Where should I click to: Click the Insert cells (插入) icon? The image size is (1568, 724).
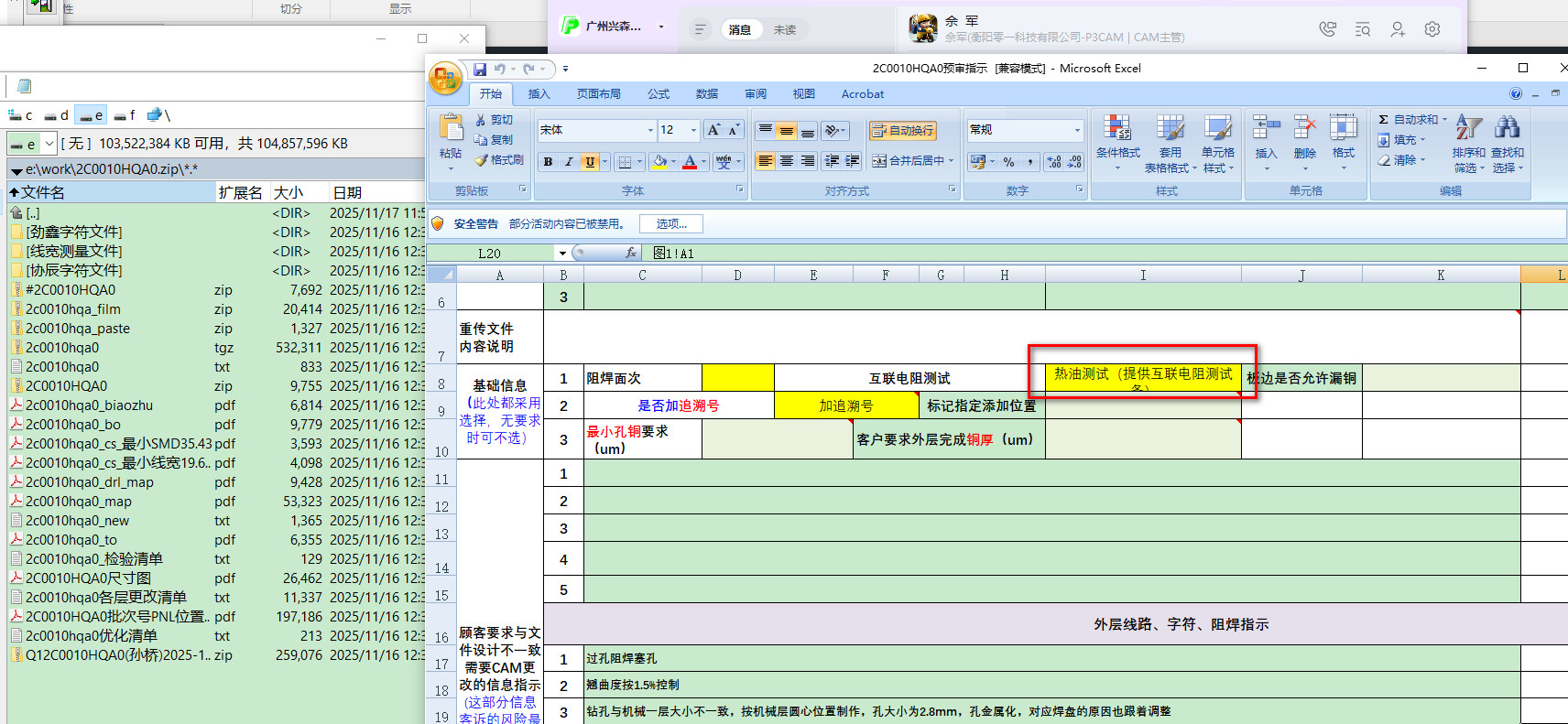pos(1266,128)
